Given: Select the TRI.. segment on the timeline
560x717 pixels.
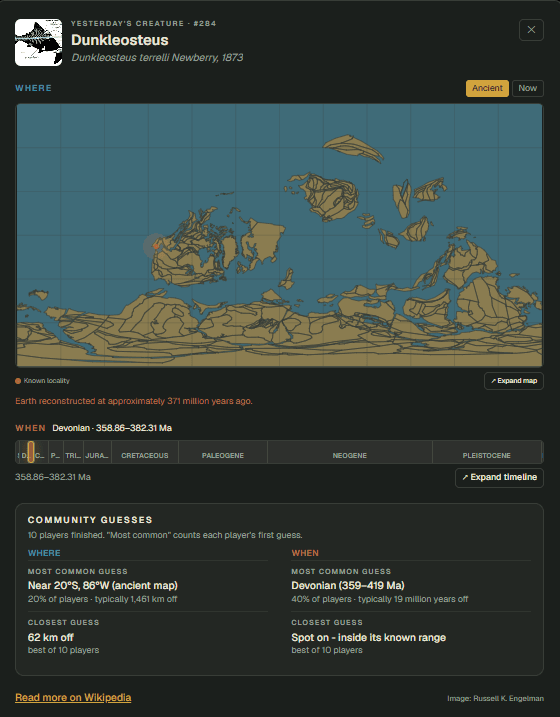Looking at the screenshot, I should coord(73,452).
